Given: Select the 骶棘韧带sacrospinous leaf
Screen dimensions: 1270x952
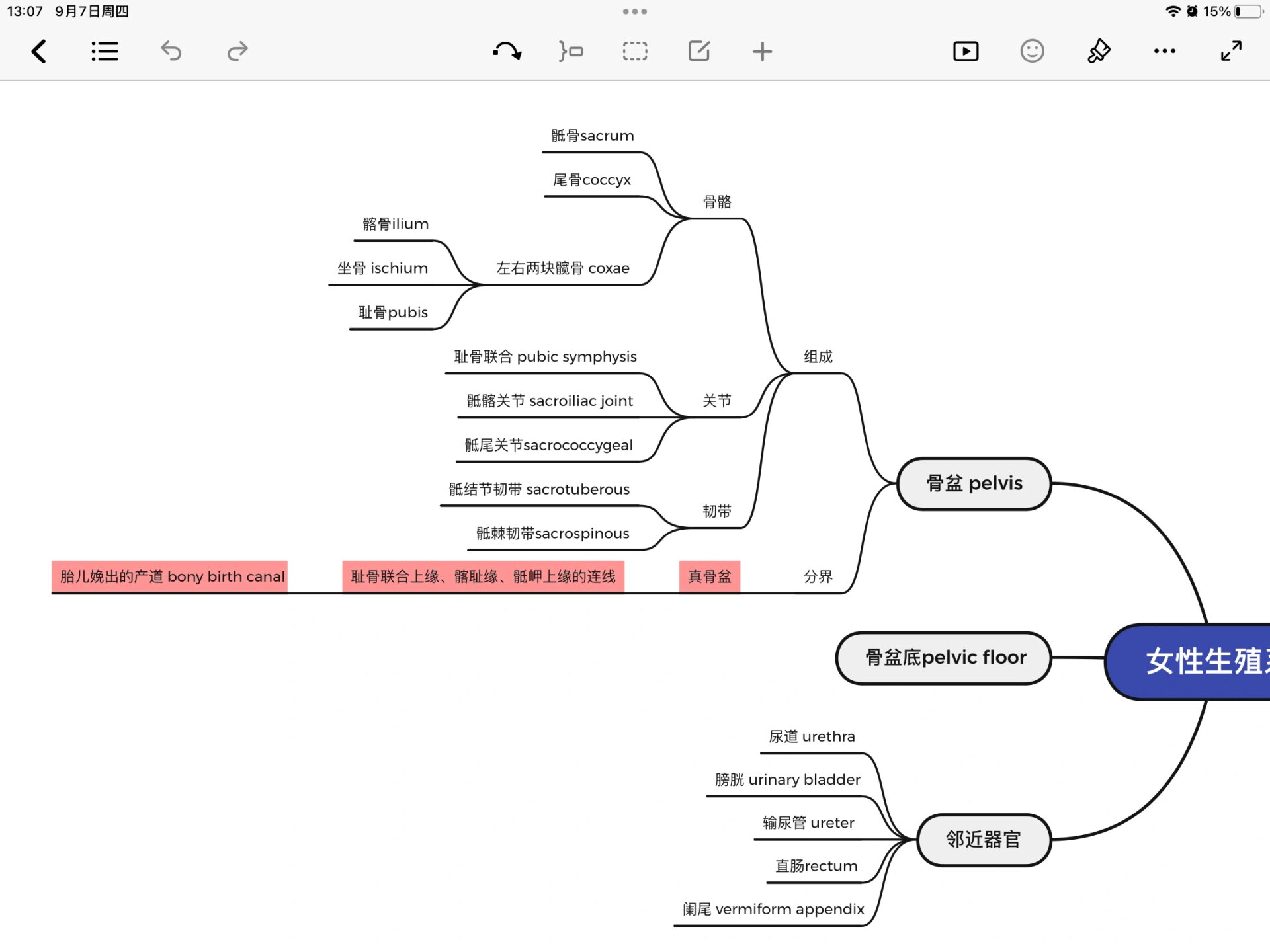Looking at the screenshot, I should click(x=553, y=534).
